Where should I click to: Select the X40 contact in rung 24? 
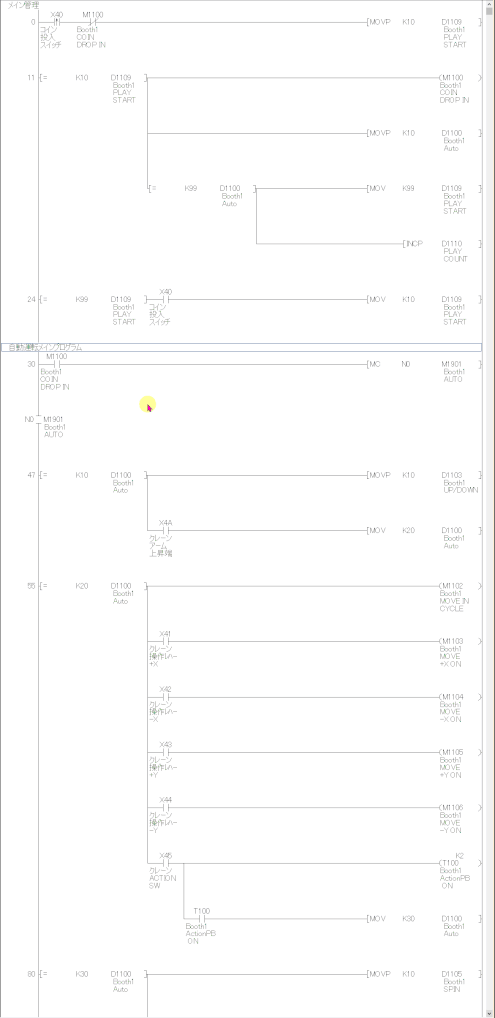[166, 300]
